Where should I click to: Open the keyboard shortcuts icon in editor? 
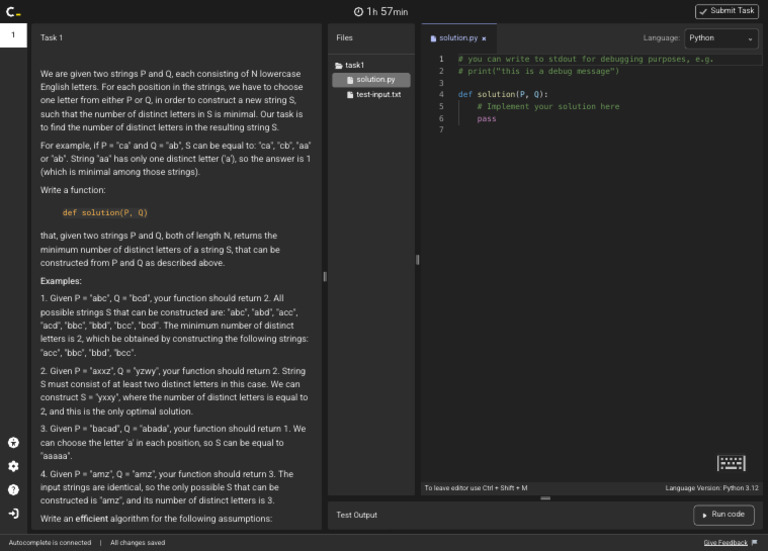[x=731, y=463]
